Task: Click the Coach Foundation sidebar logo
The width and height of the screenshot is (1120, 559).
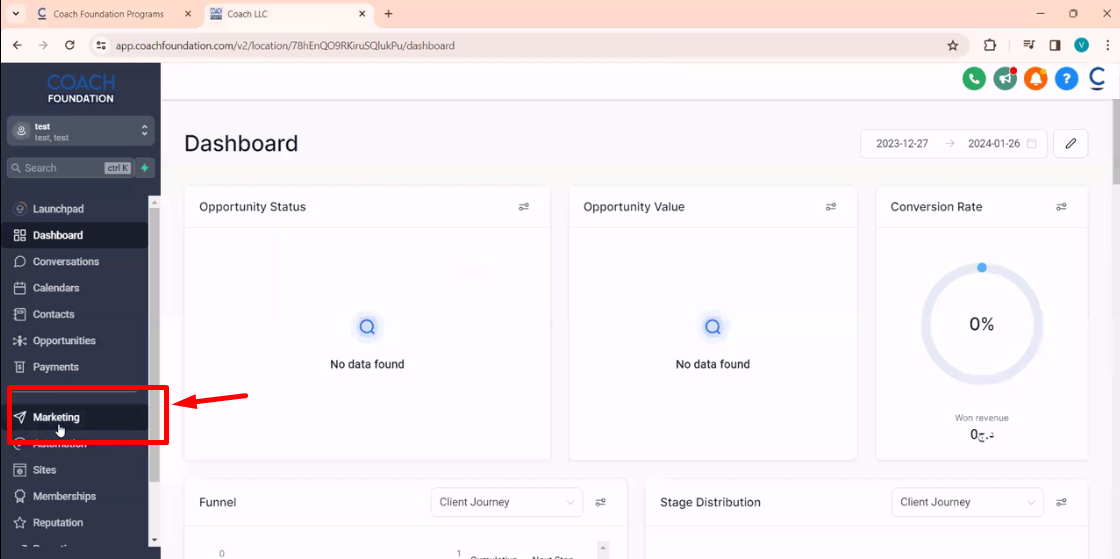Action: pyautogui.click(x=81, y=89)
